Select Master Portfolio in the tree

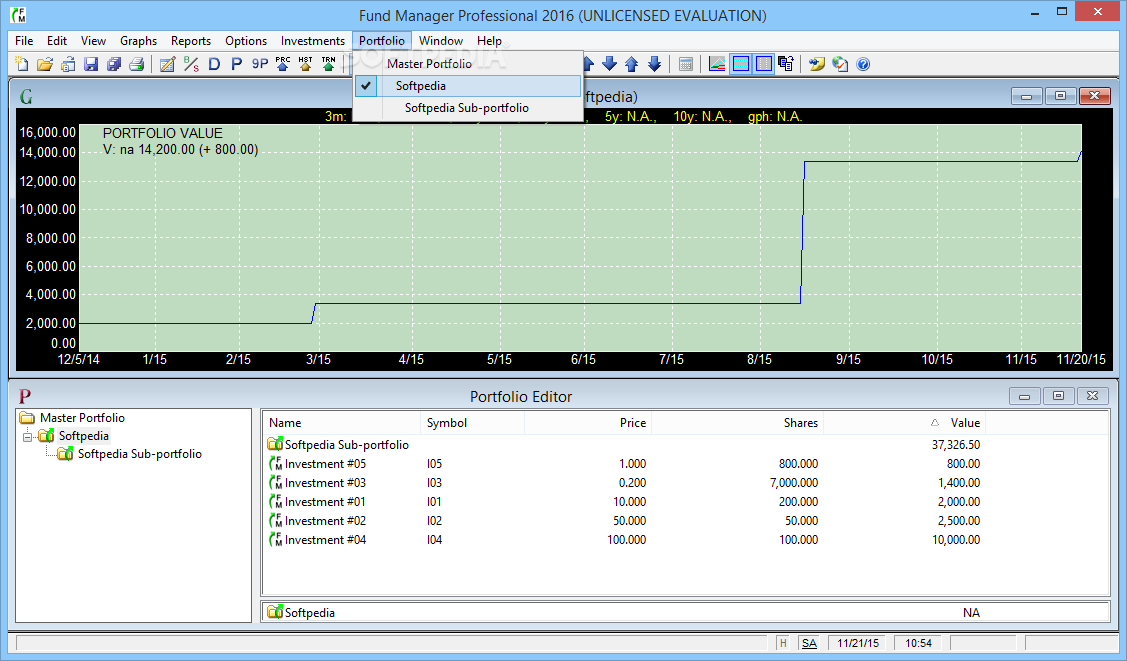tap(82, 417)
